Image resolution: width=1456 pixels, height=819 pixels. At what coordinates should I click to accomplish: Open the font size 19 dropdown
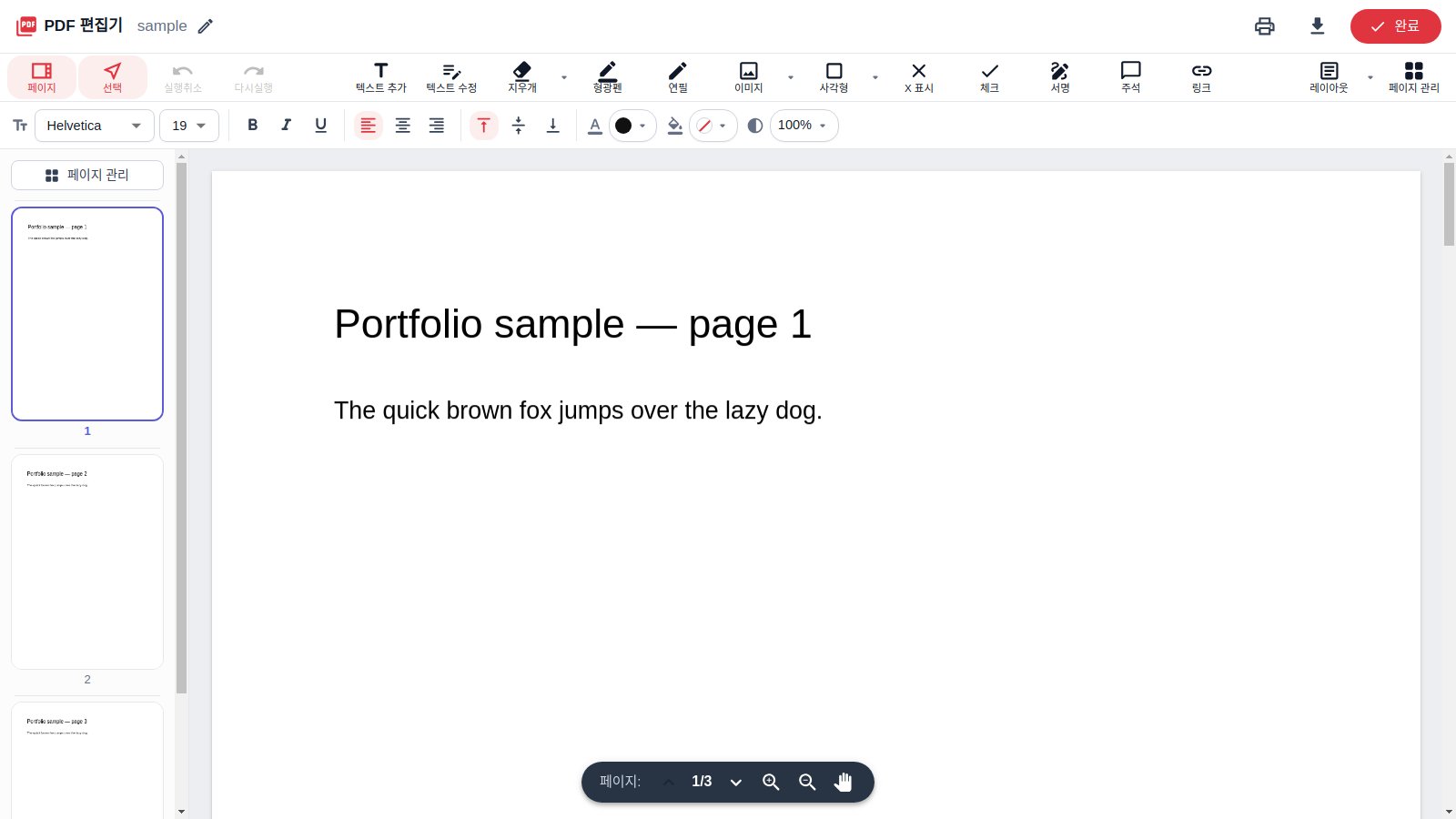pyautogui.click(x=189, y=126)
